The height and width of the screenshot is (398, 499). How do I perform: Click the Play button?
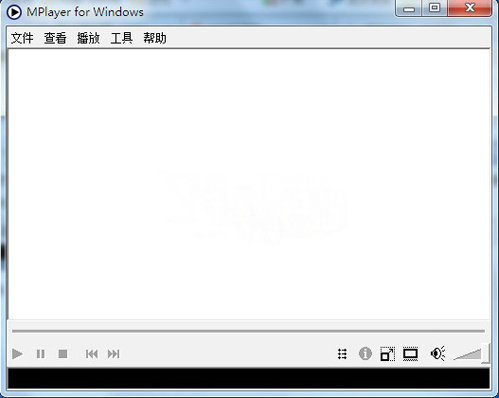pos(17,354)
